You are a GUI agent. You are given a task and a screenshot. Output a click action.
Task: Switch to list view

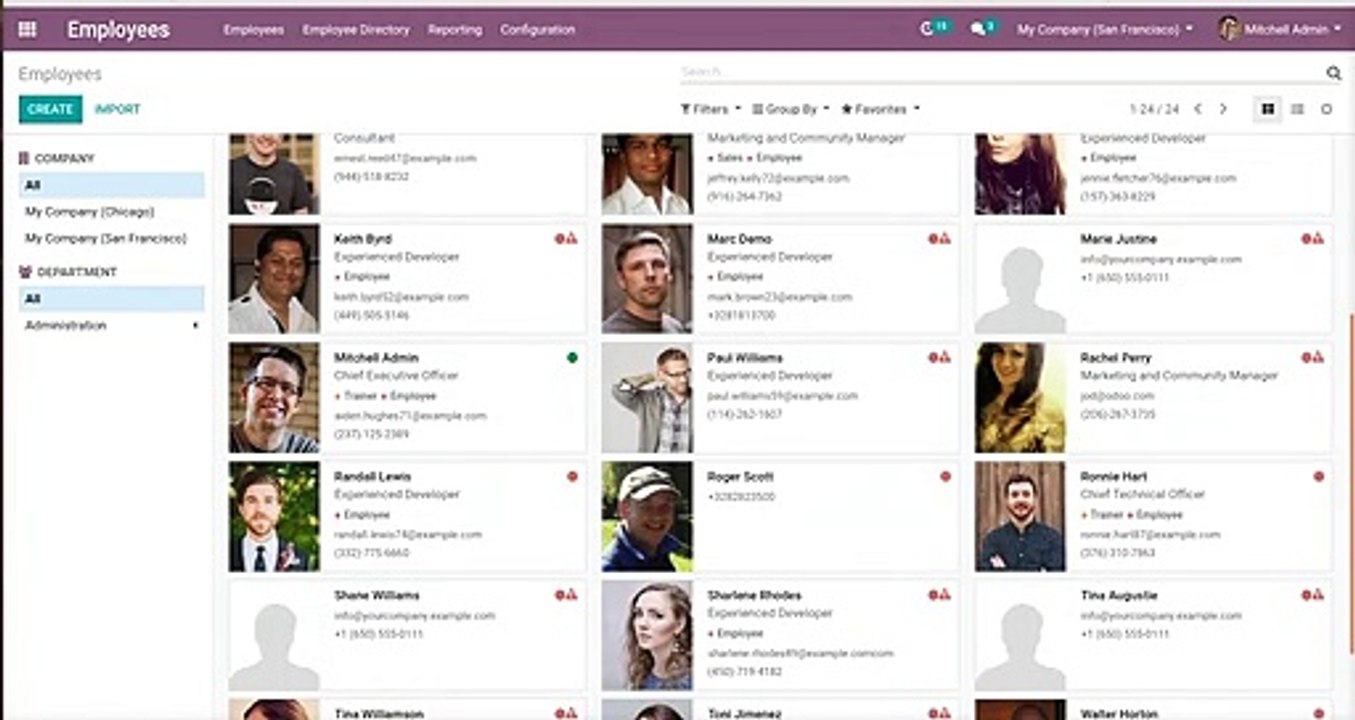point(1297,109)
